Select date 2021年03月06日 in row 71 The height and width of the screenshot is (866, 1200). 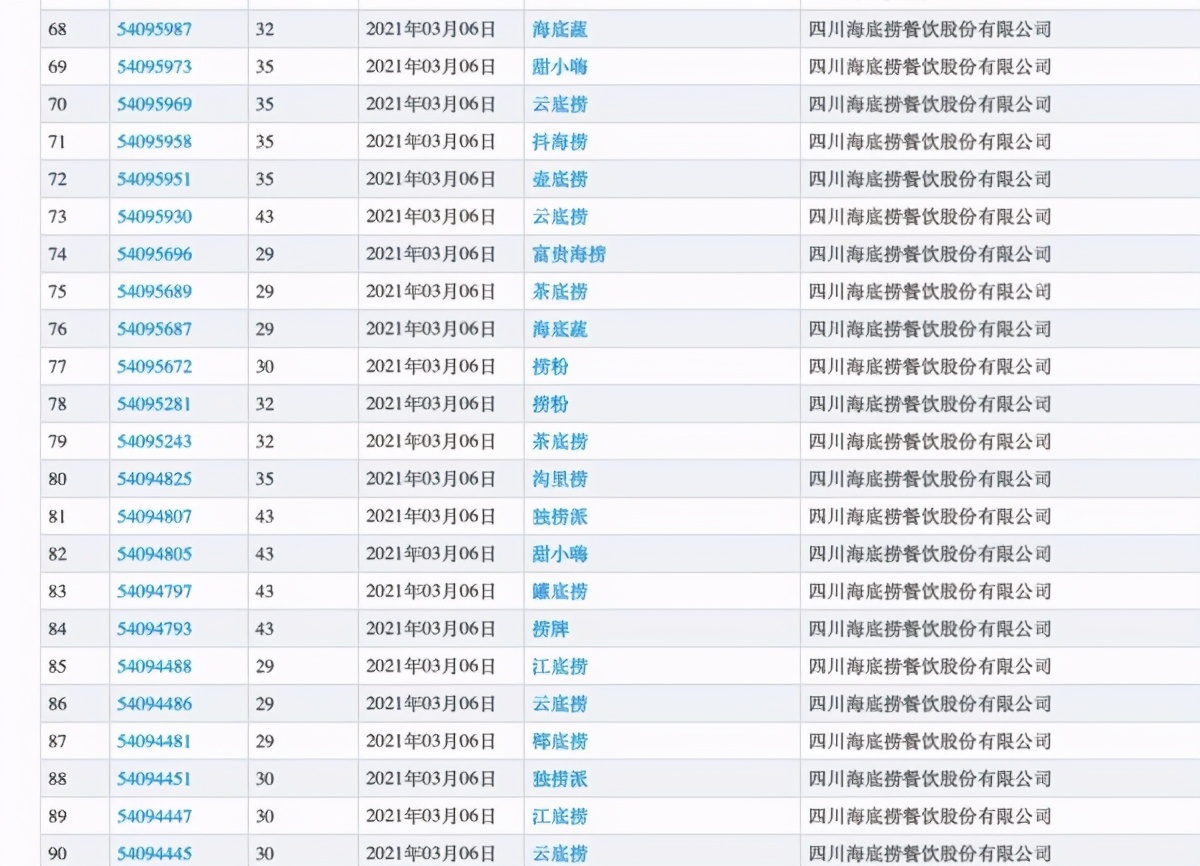[431, 142]
